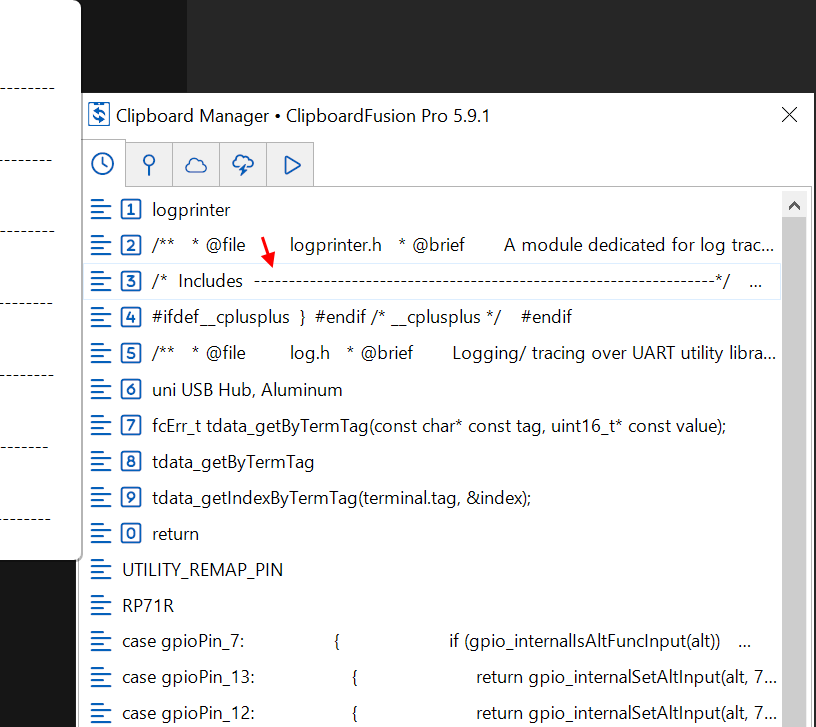Click hotkey number 0 badge
The width and height of the screenshot is (816, 727).
pos(131,534)
